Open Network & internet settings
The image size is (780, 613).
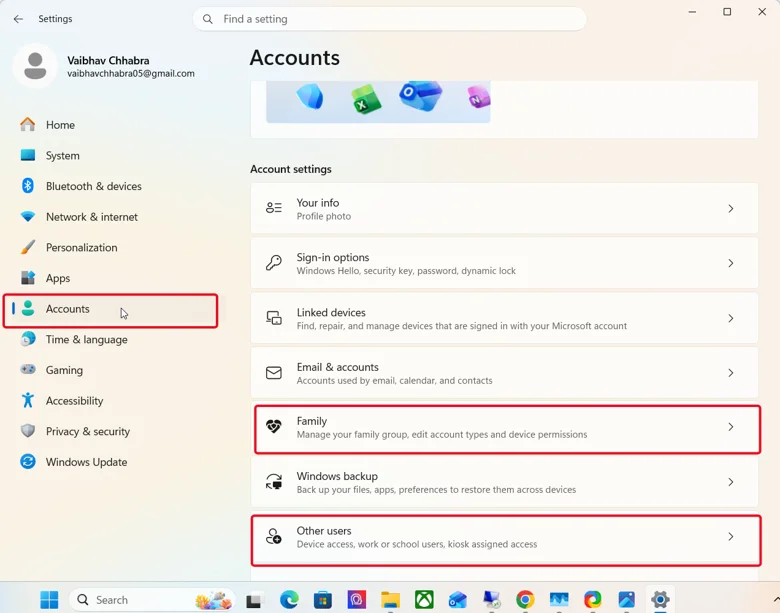[113, 217]
